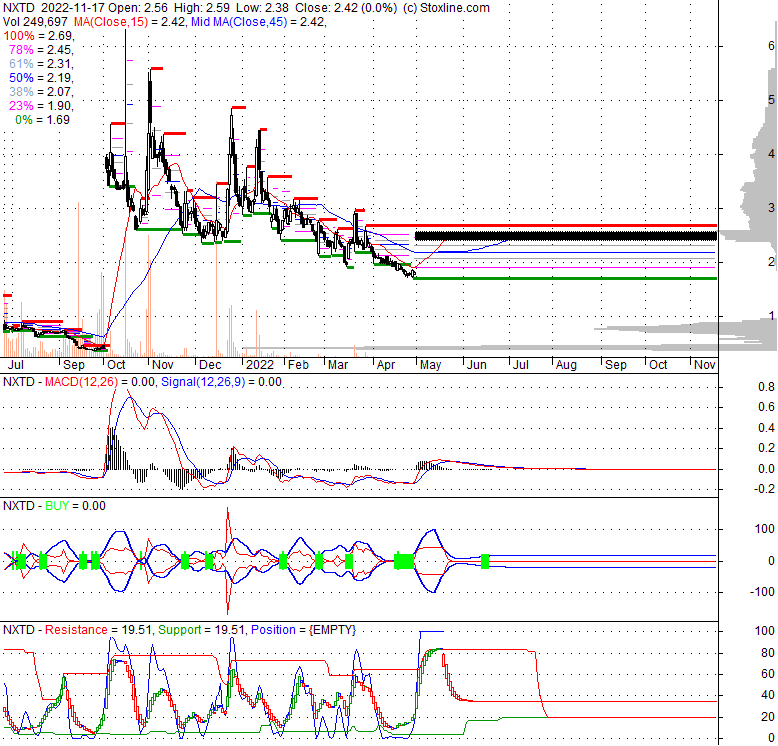Click the "Low: 2.38" value
This screenshot has width=778, height=746.
pos(262,8)
